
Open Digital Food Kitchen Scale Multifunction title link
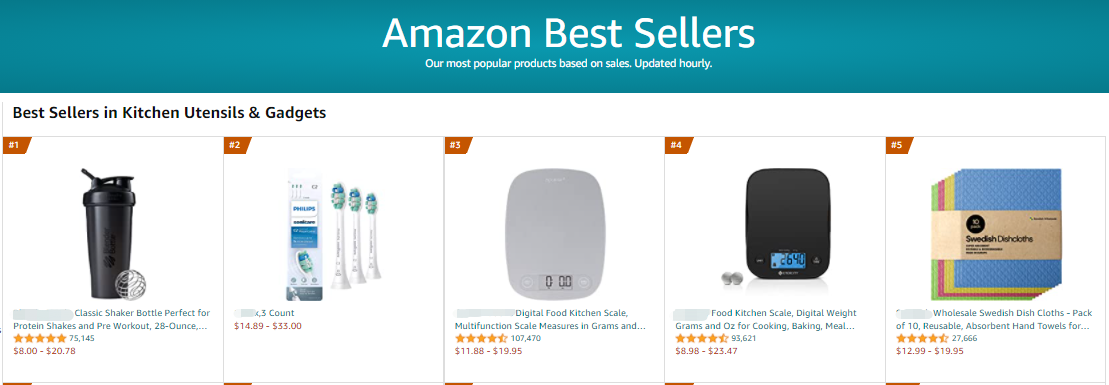(x=550, y=319)
